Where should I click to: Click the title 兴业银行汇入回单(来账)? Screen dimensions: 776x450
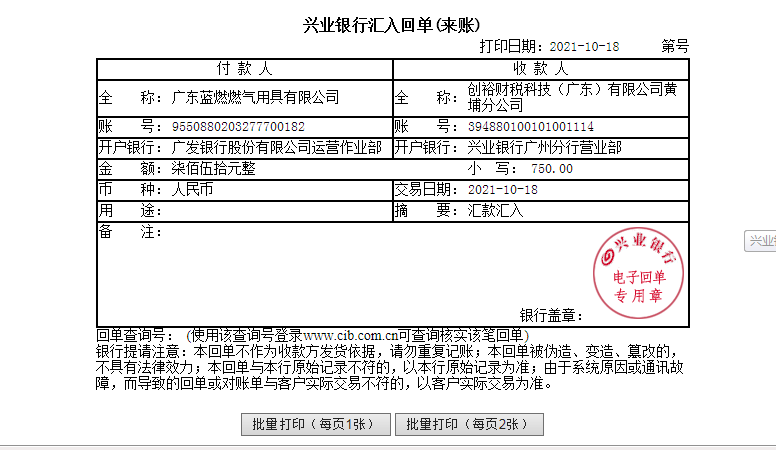(x=391, y=25)
